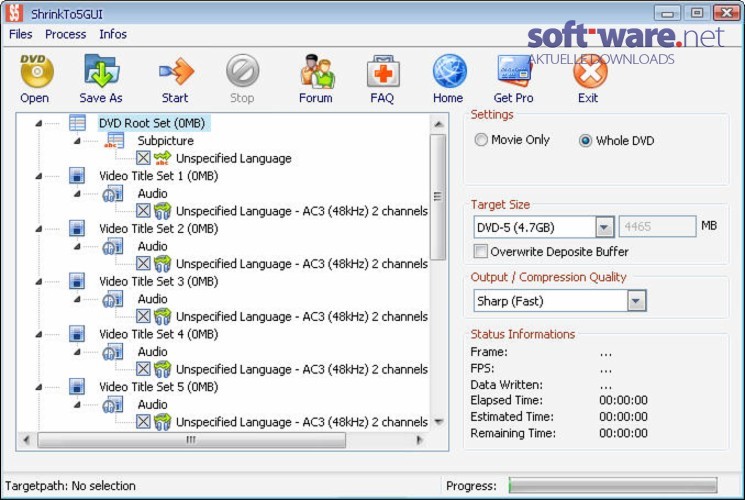Click the Targetpath: No selection status text

tap(70, 486)
